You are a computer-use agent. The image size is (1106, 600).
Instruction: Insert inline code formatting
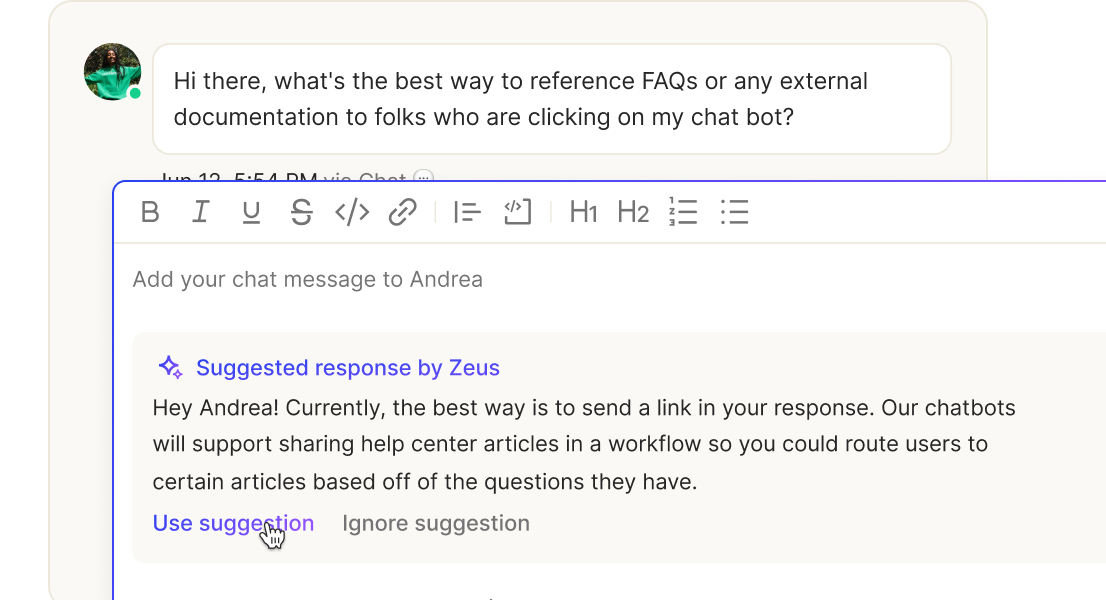click(x=352, y=212)
